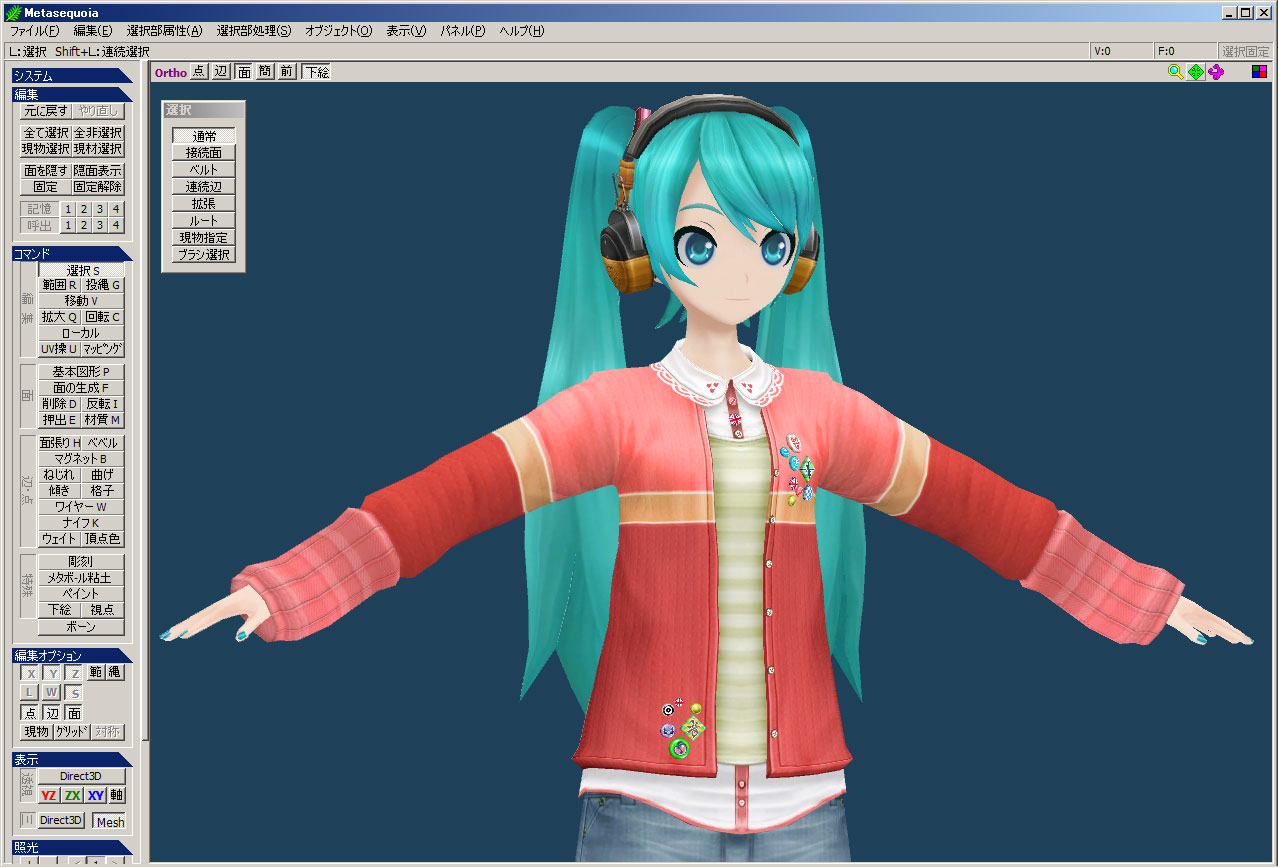
Task: Toggle the 縄 lasso selection option
Action: tap(116, 673)
